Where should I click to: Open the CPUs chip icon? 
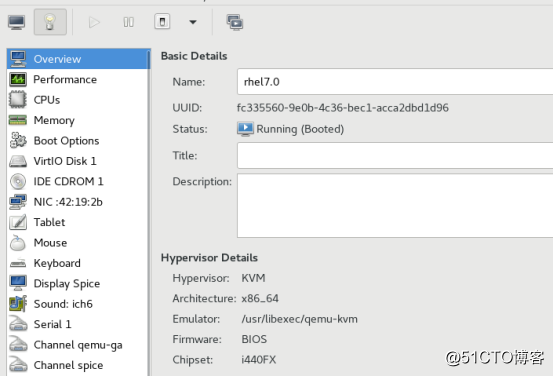(18, 100)
